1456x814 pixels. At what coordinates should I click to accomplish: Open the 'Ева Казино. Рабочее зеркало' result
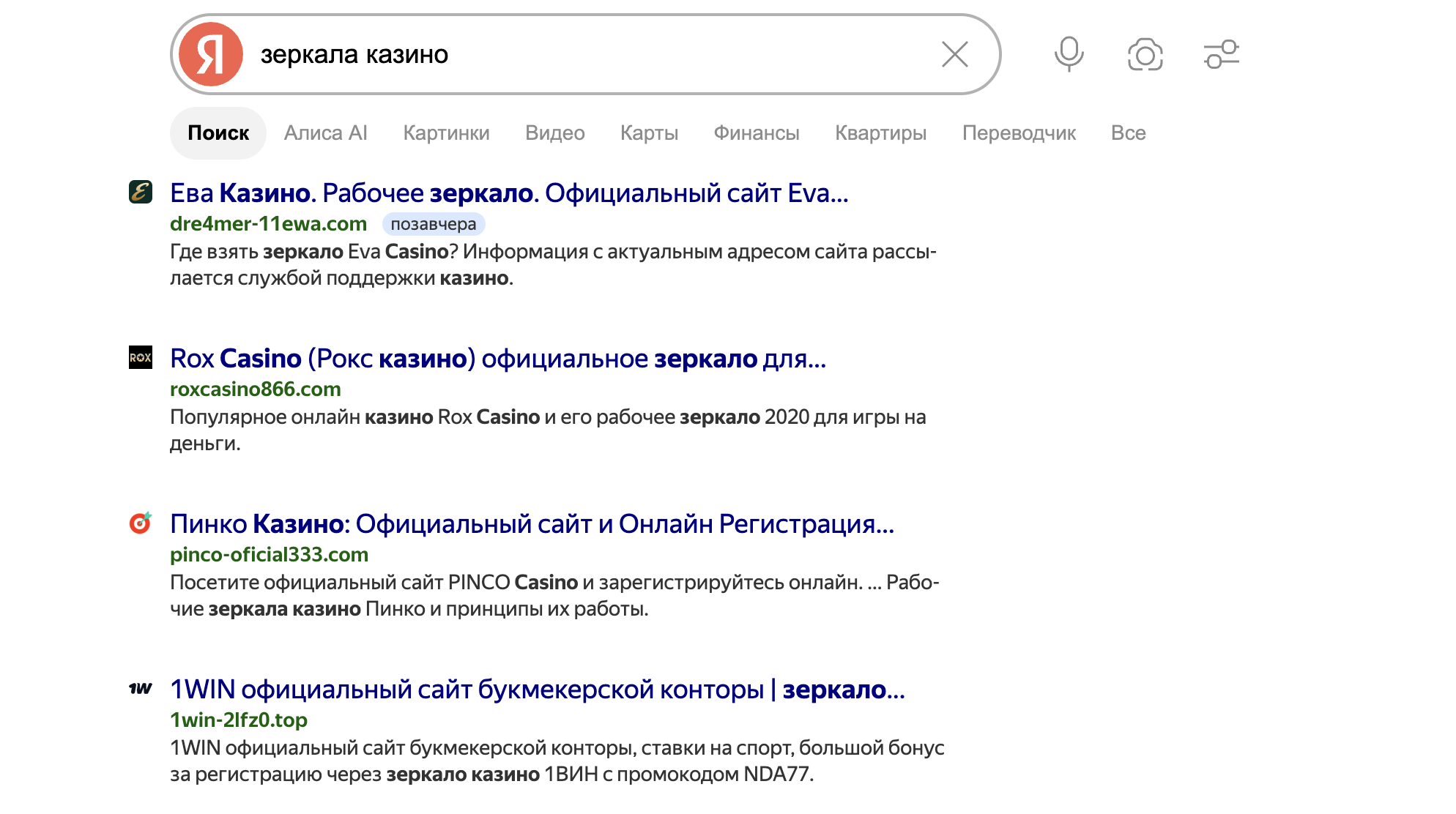pyautogui.click(x=509, y=193)
